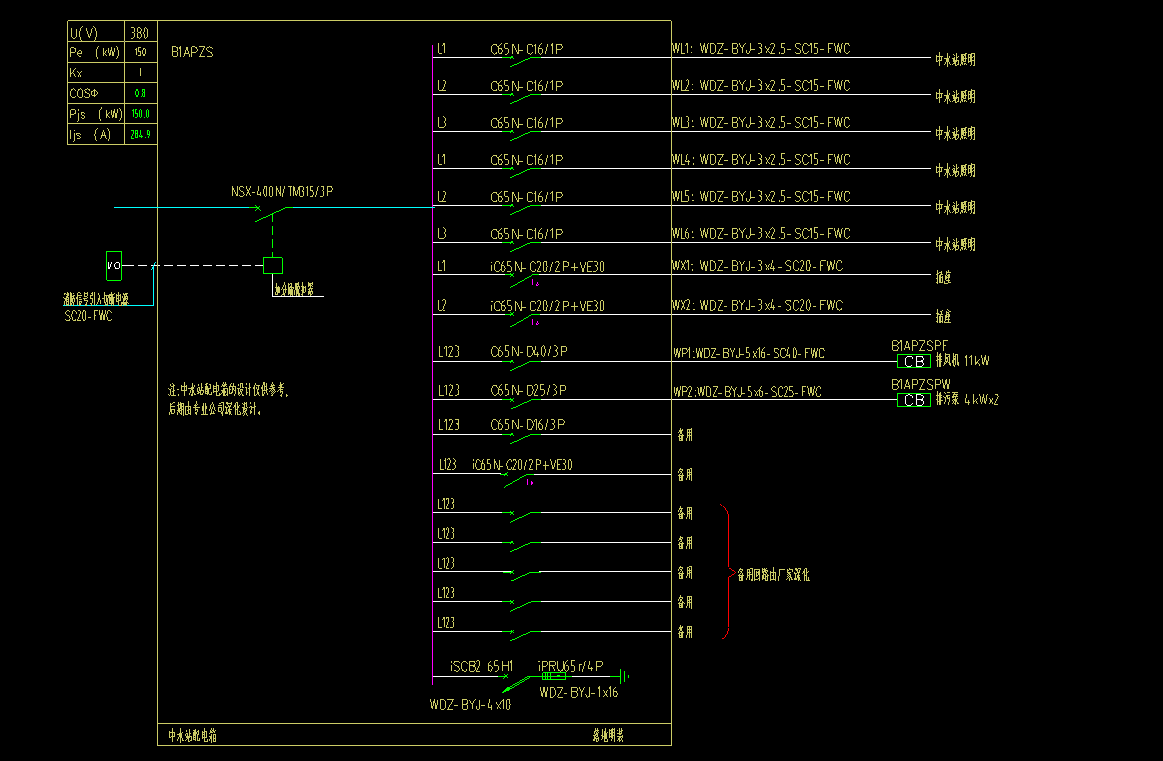The image size is (1163, 761).
Task: Select the note line 后期由专业公司深化设计
Action: [215, 409]
